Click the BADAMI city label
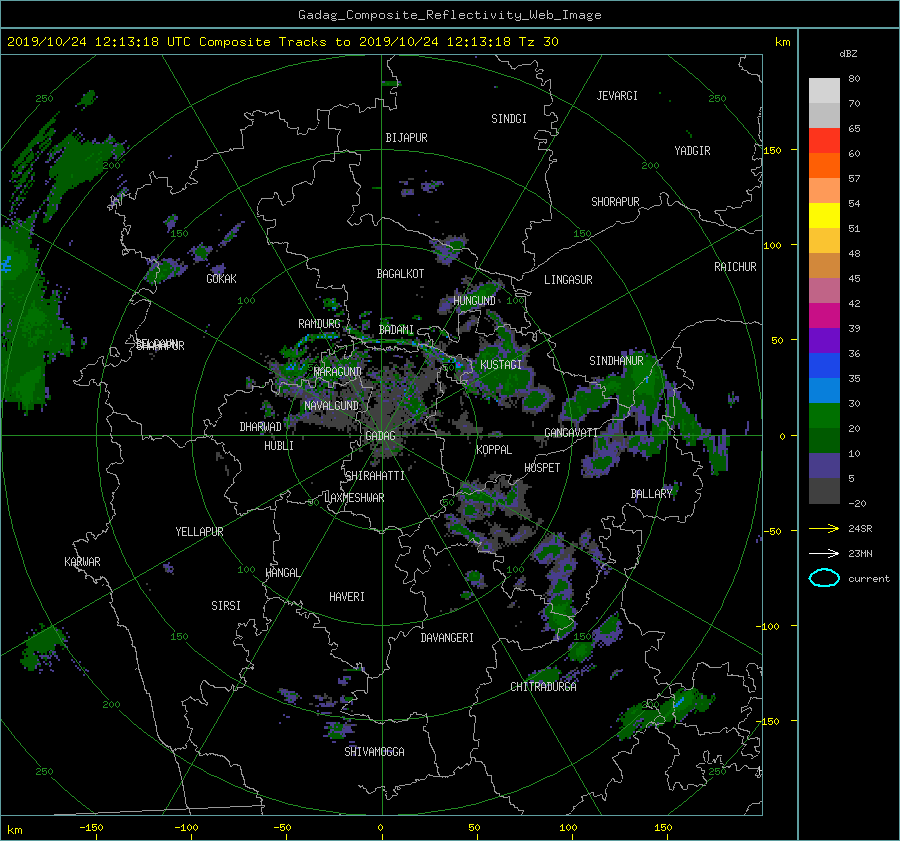900x841 pixels. (x=396, y=330)
